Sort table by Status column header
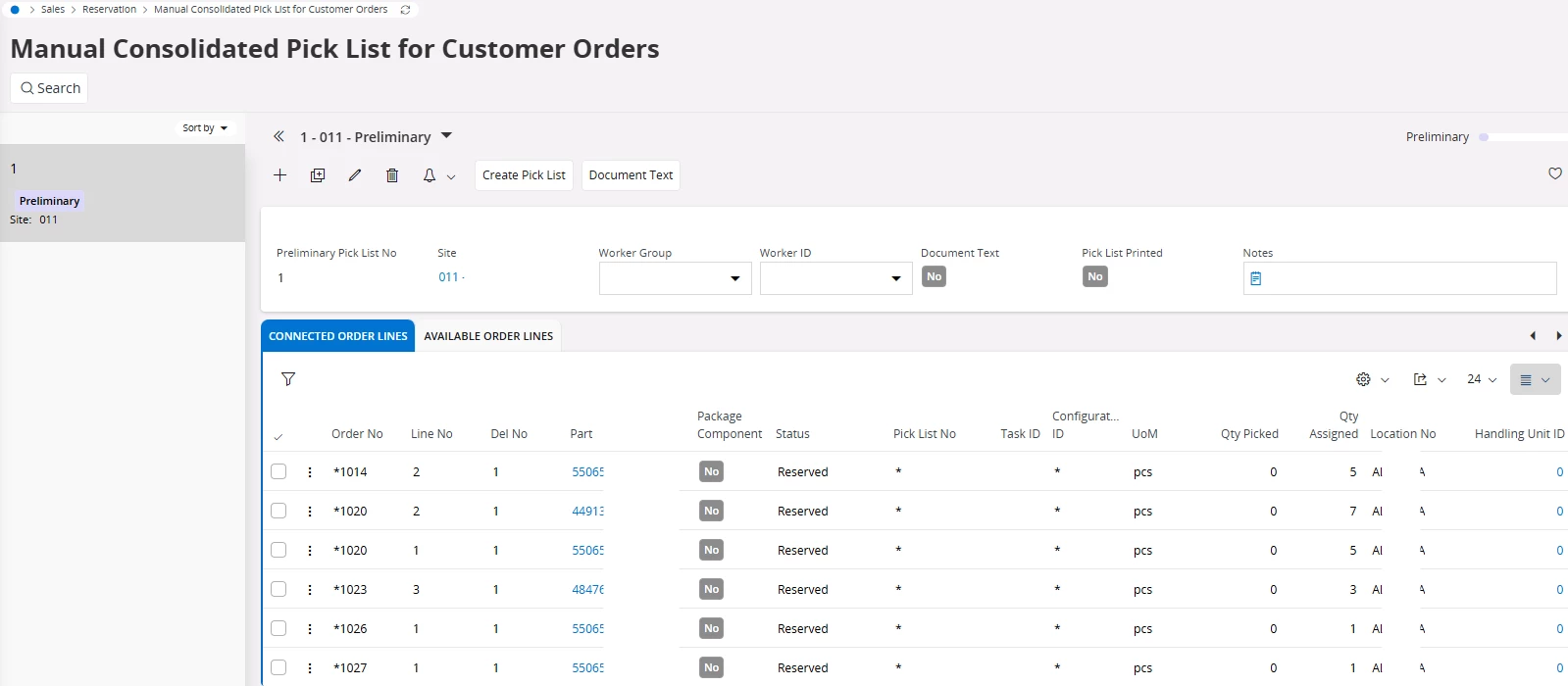The width and height of the screenshot is (1568, 686). click(792, 434)
